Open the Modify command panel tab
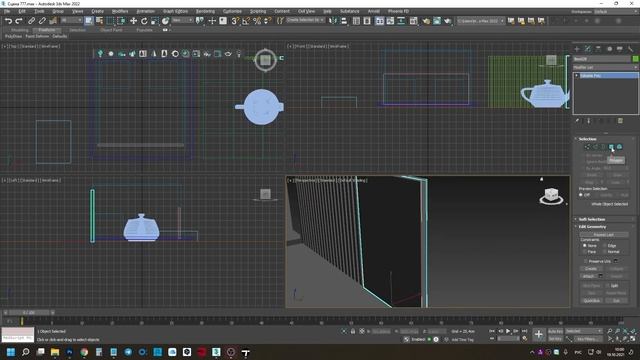This screenshot has width=640, height=360. click(587, 49)
